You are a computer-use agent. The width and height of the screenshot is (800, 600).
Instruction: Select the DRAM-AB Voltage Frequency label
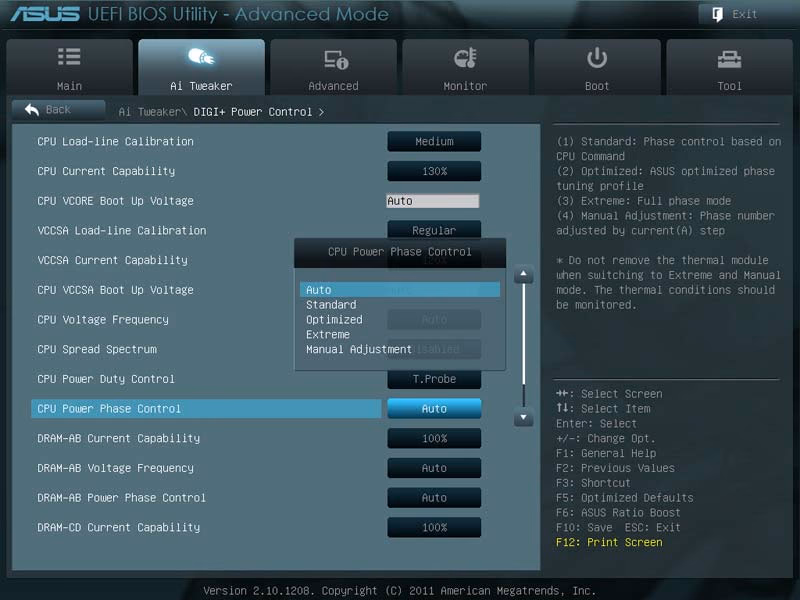(x=115, y=468)
